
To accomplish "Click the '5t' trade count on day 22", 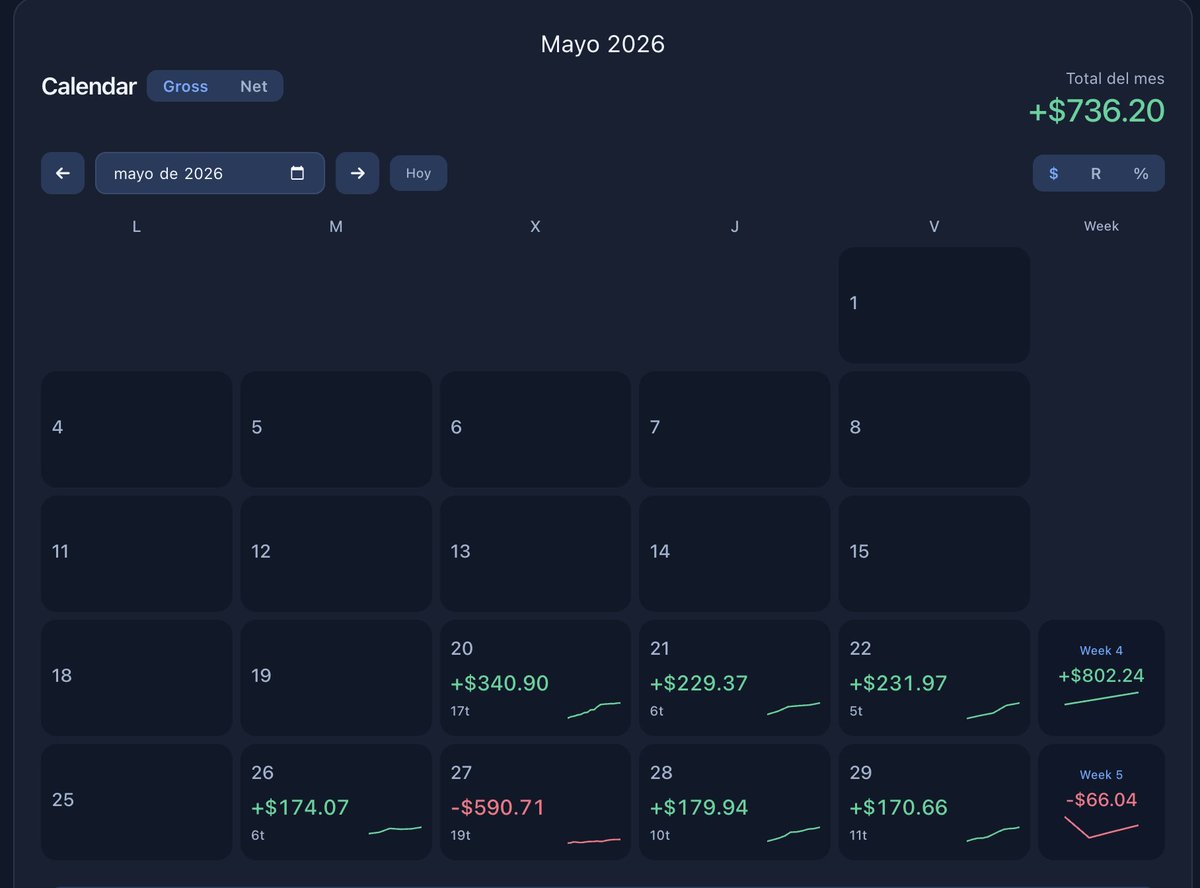I will pyautogui.click(x=855, y=711).
